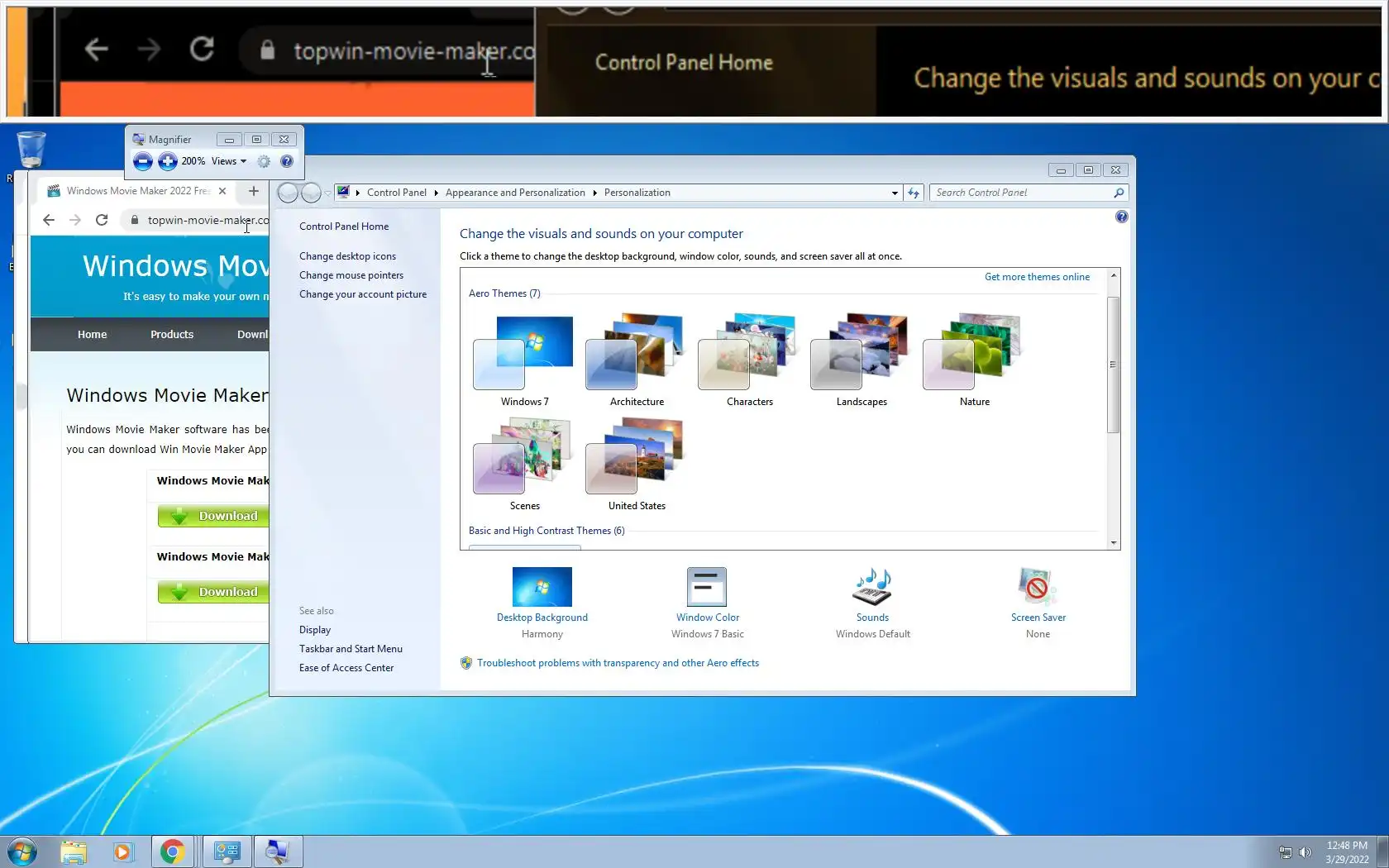Select the Nature theme
This screenshot has height=868, width=1389.
(974, 360)
